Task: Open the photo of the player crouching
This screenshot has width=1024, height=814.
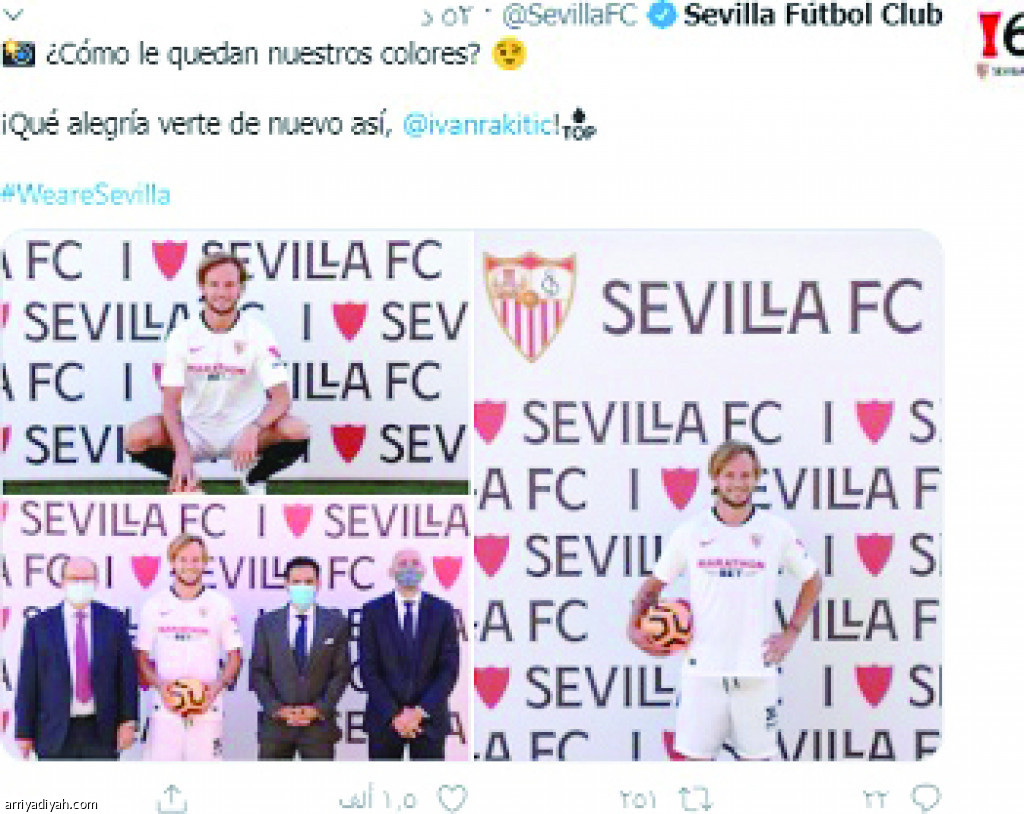Action: click(235, 362)
